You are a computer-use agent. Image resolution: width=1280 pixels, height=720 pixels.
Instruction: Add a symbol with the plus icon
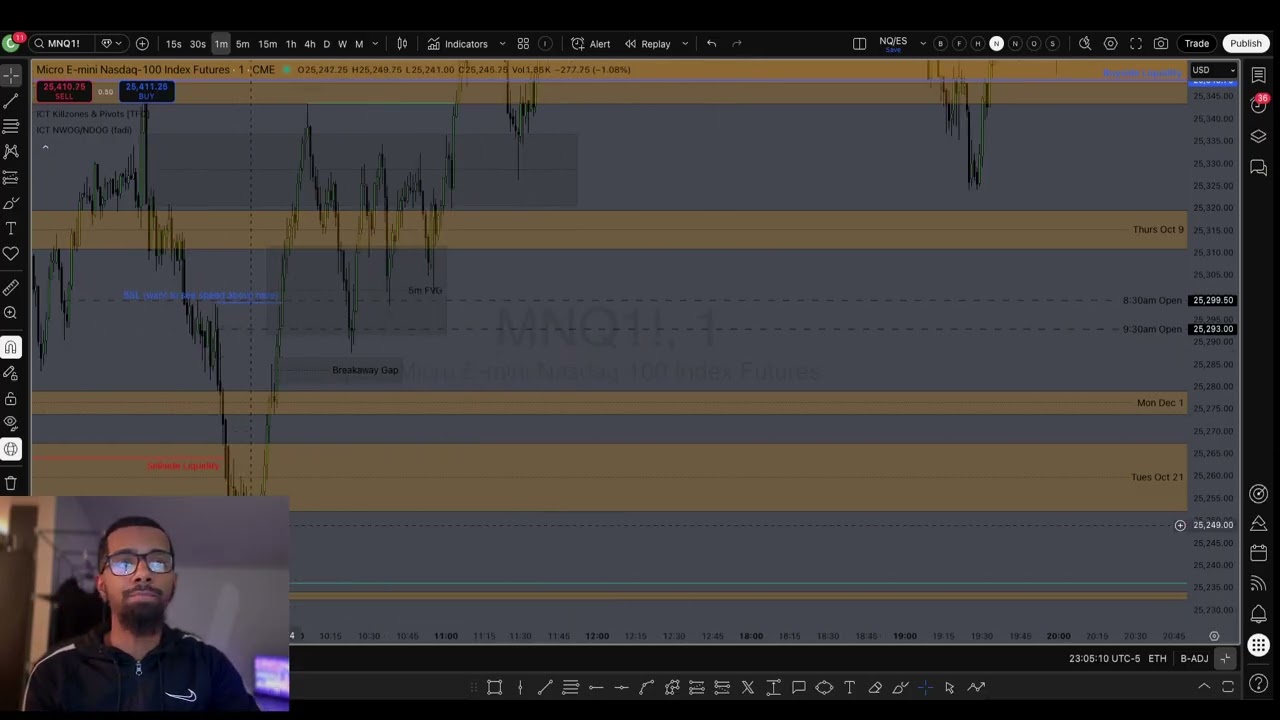pyautogui.click(x=142, y=44)
